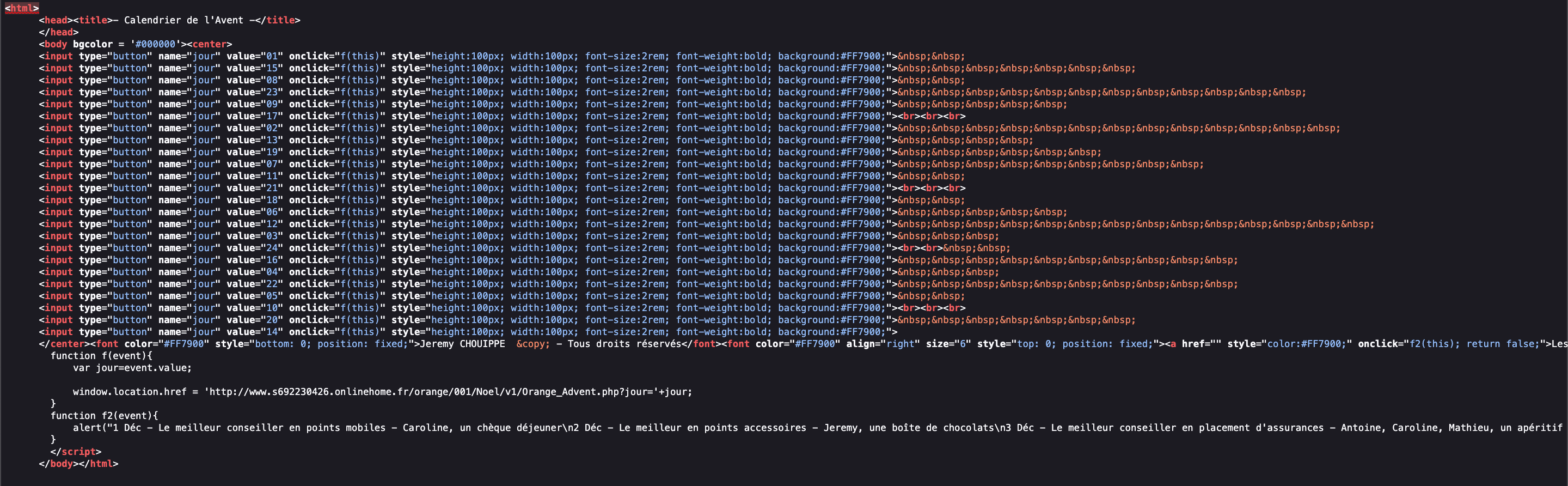The width and height of the screenshot is (1568, 486).
Task: Click the var jour=event.value statement
Action: point(132,368)
